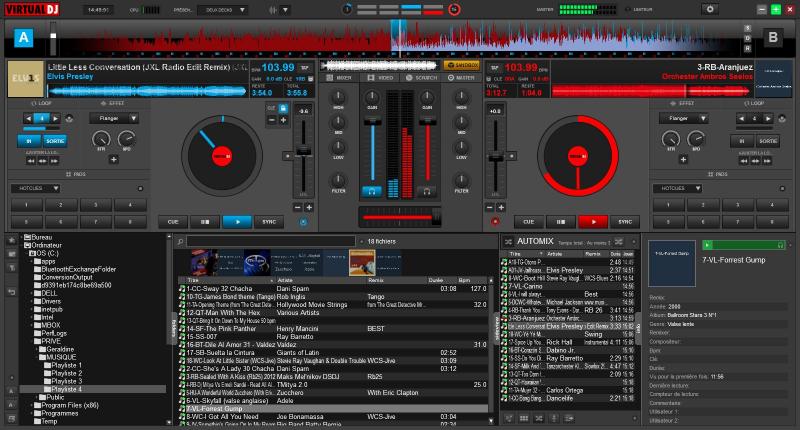Switch to the MIXER tab
800x430 pixels.
pos(339,78)
